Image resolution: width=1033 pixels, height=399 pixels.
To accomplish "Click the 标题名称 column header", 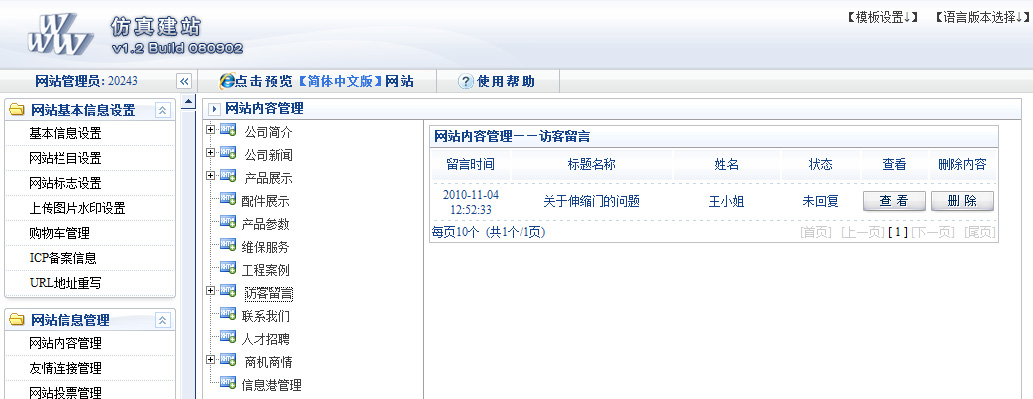I will (592, 165).
